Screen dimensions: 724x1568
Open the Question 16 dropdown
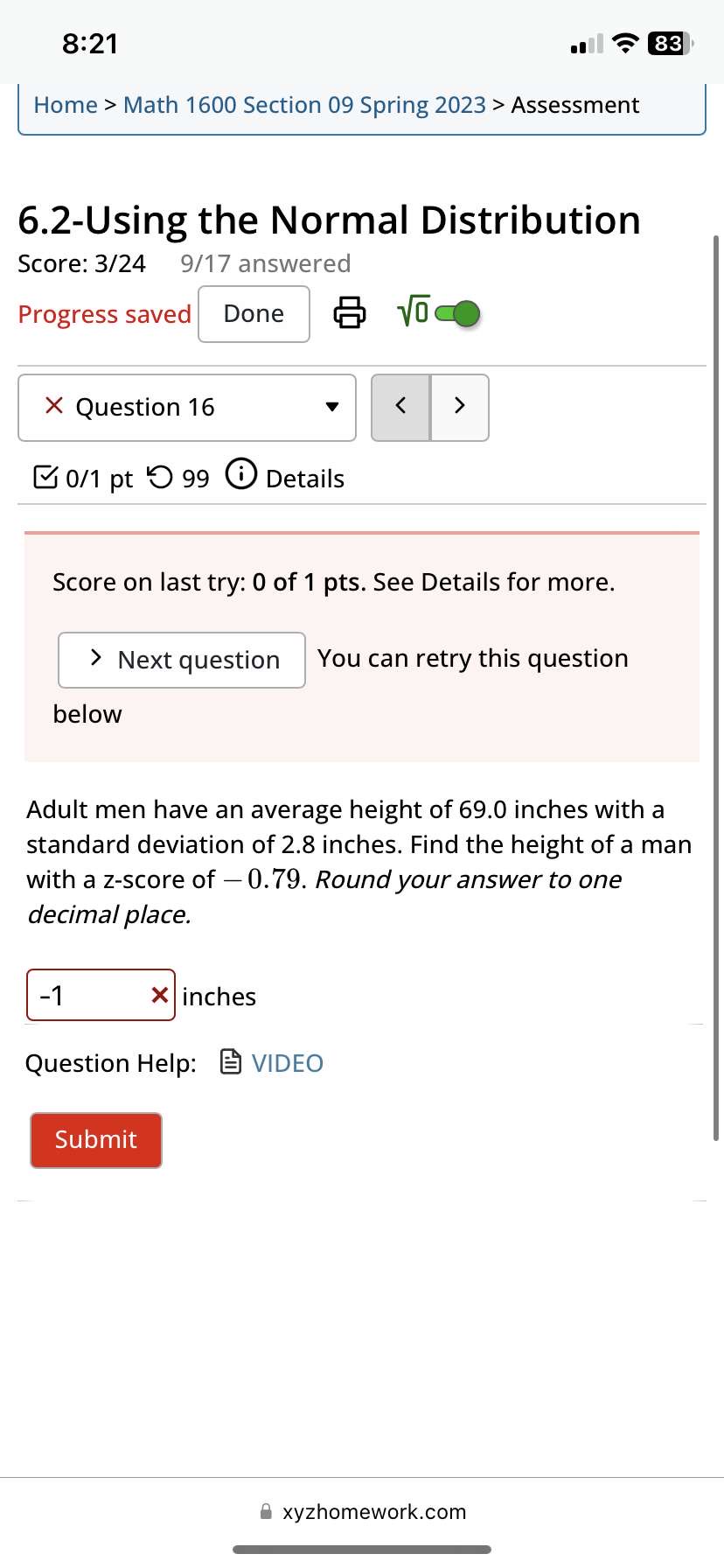tap(186, 407)
